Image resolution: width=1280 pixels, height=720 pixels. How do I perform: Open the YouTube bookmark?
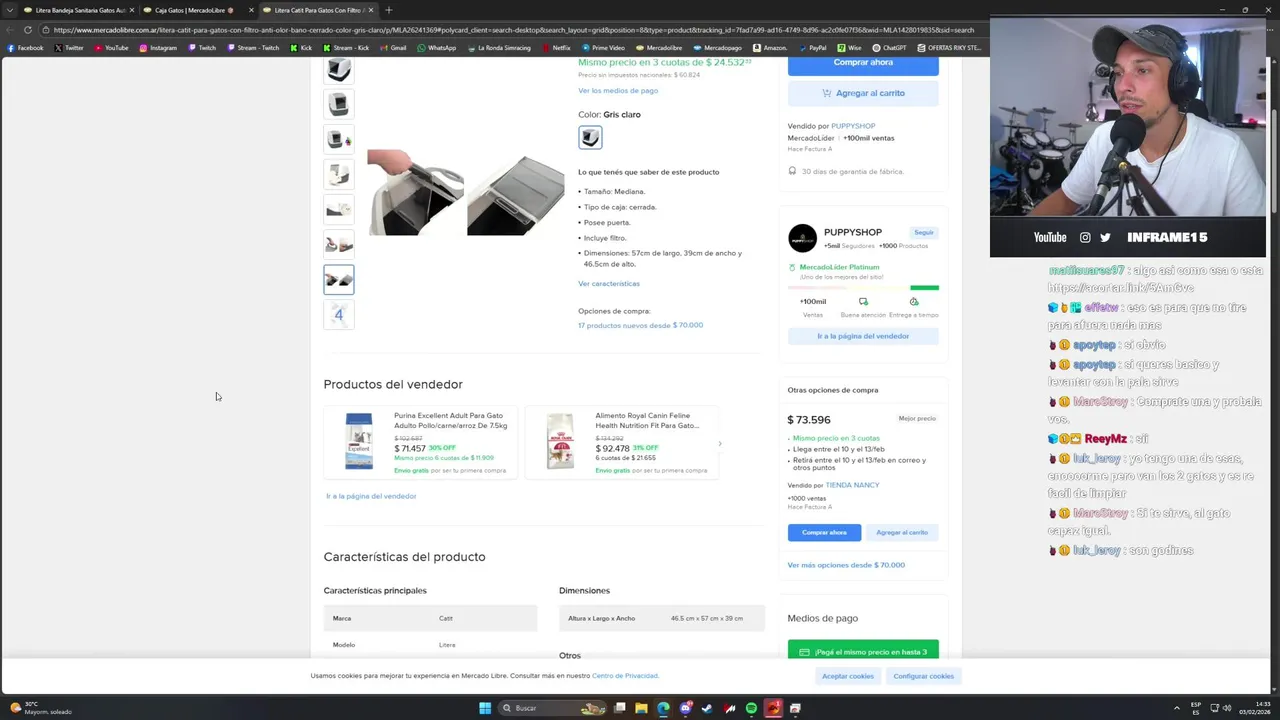click(x=111, y=48)
